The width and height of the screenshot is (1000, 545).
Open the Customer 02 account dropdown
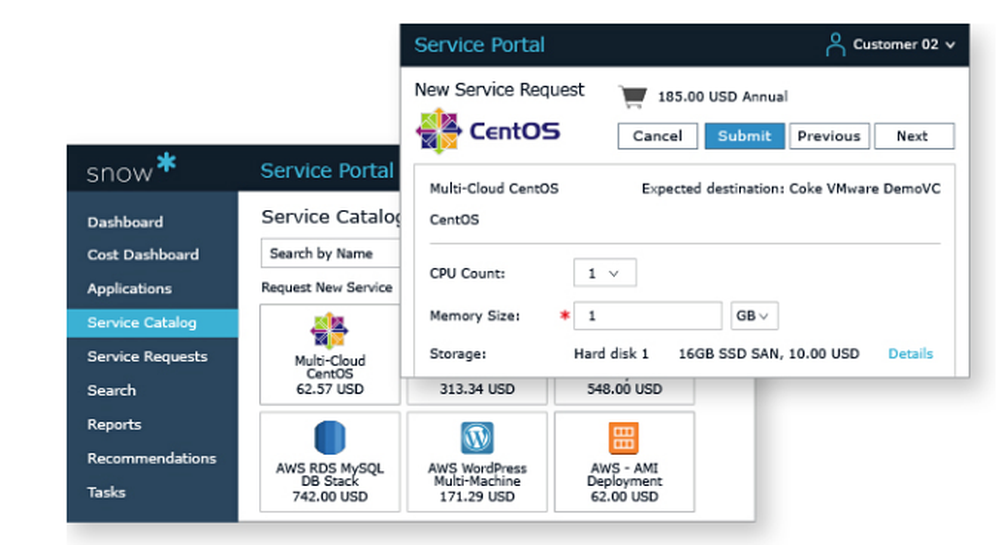point(904,45)
